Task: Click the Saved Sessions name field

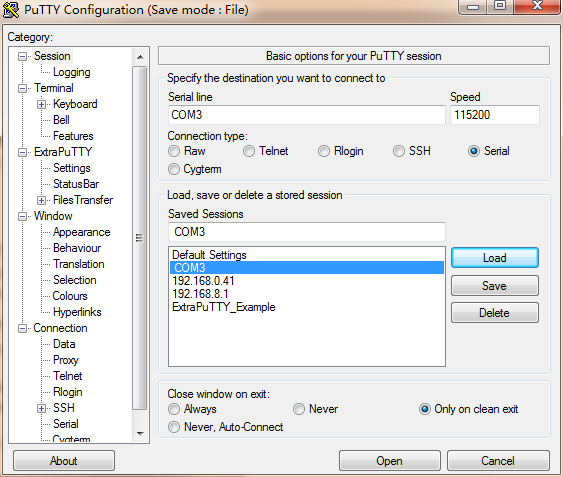Action: (307, 232)
